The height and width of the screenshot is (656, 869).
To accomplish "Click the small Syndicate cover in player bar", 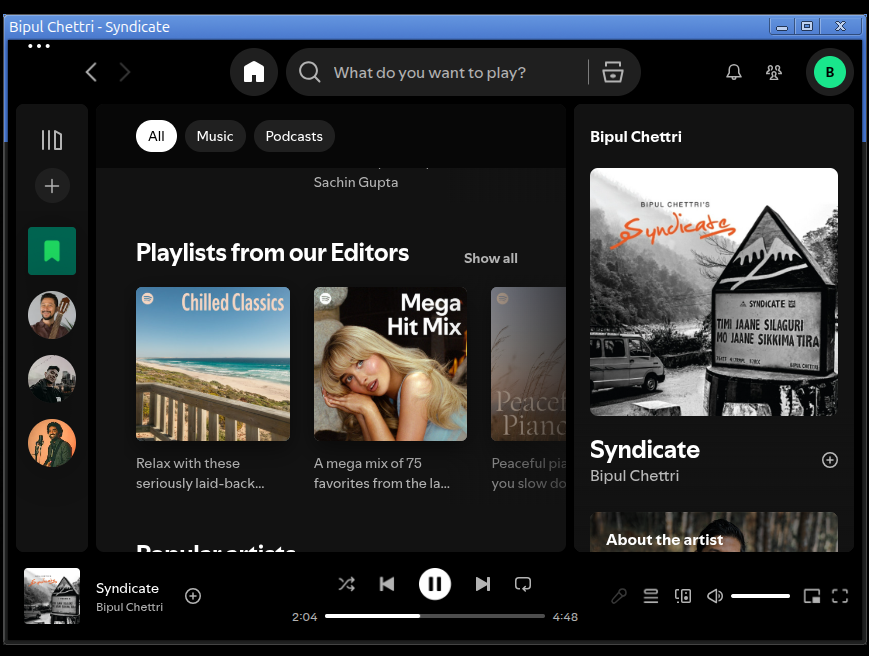I will coord(52,596).
